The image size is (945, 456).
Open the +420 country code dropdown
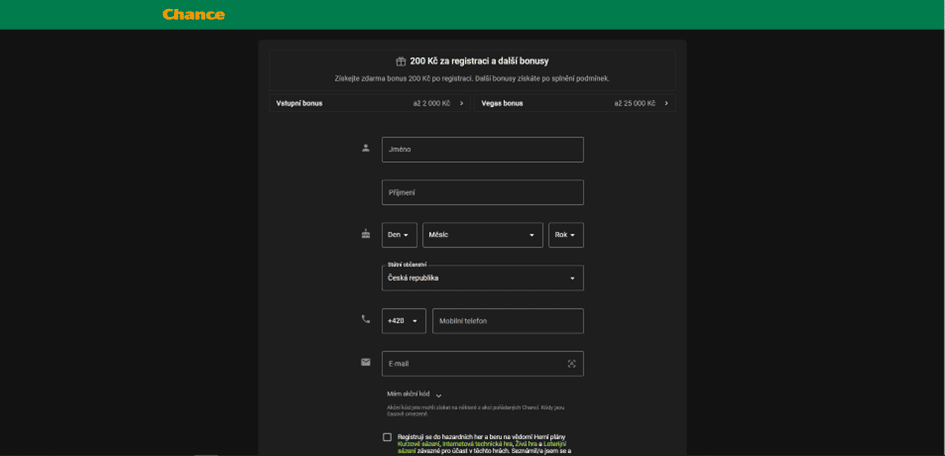click(x=404, y=321)
